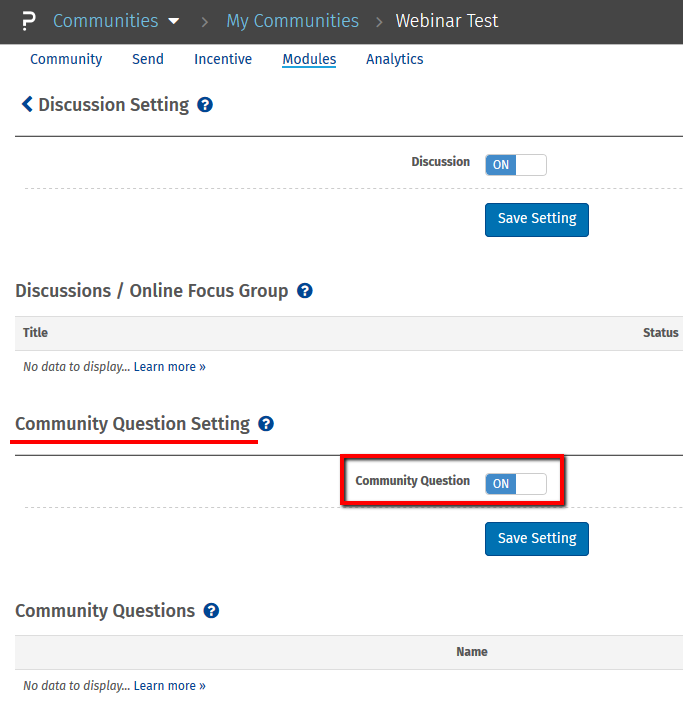Click help icon next to Community Questions
This screenshot has height=714, width=684.
(211, 611)
